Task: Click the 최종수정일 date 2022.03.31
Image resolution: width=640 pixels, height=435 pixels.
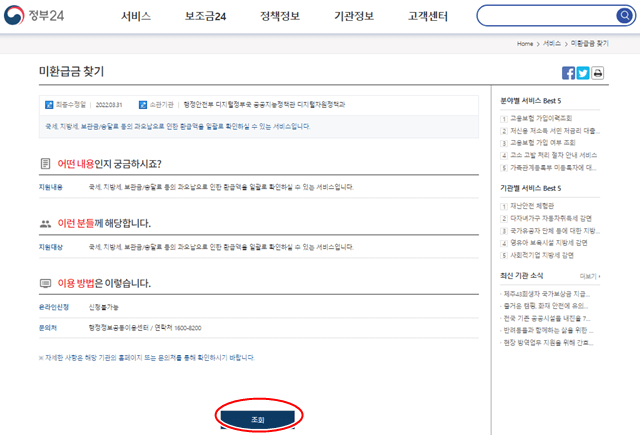Action: point(109,105)
